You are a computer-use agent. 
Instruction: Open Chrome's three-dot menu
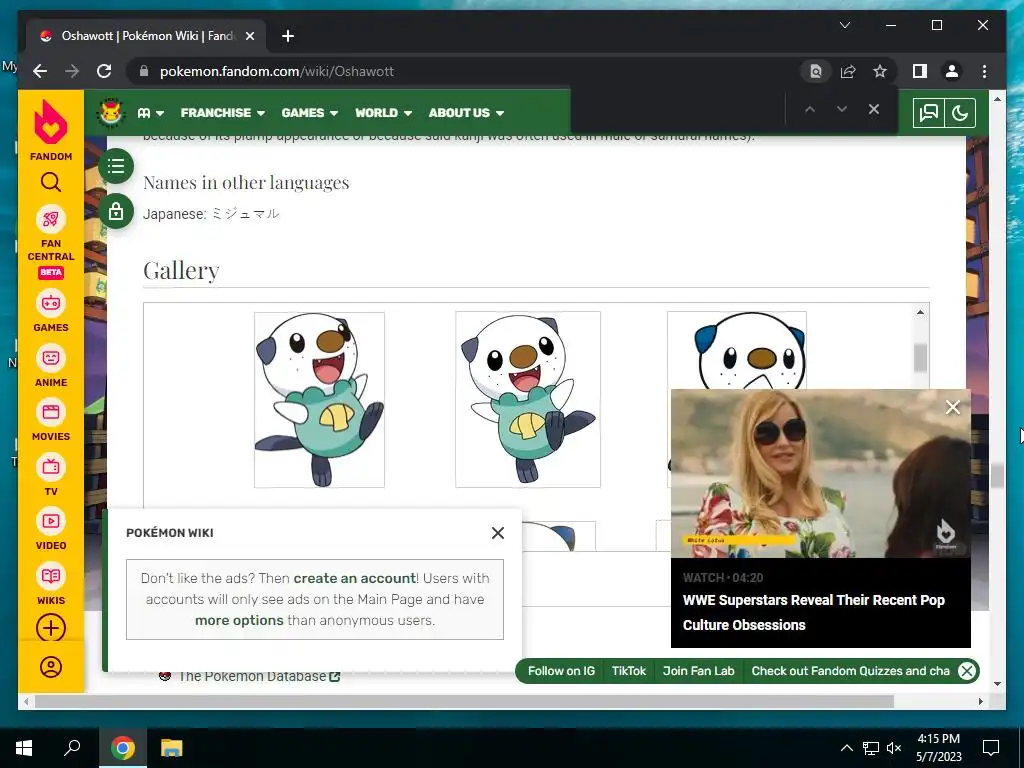pyautogui.click(x=984, y=71)
